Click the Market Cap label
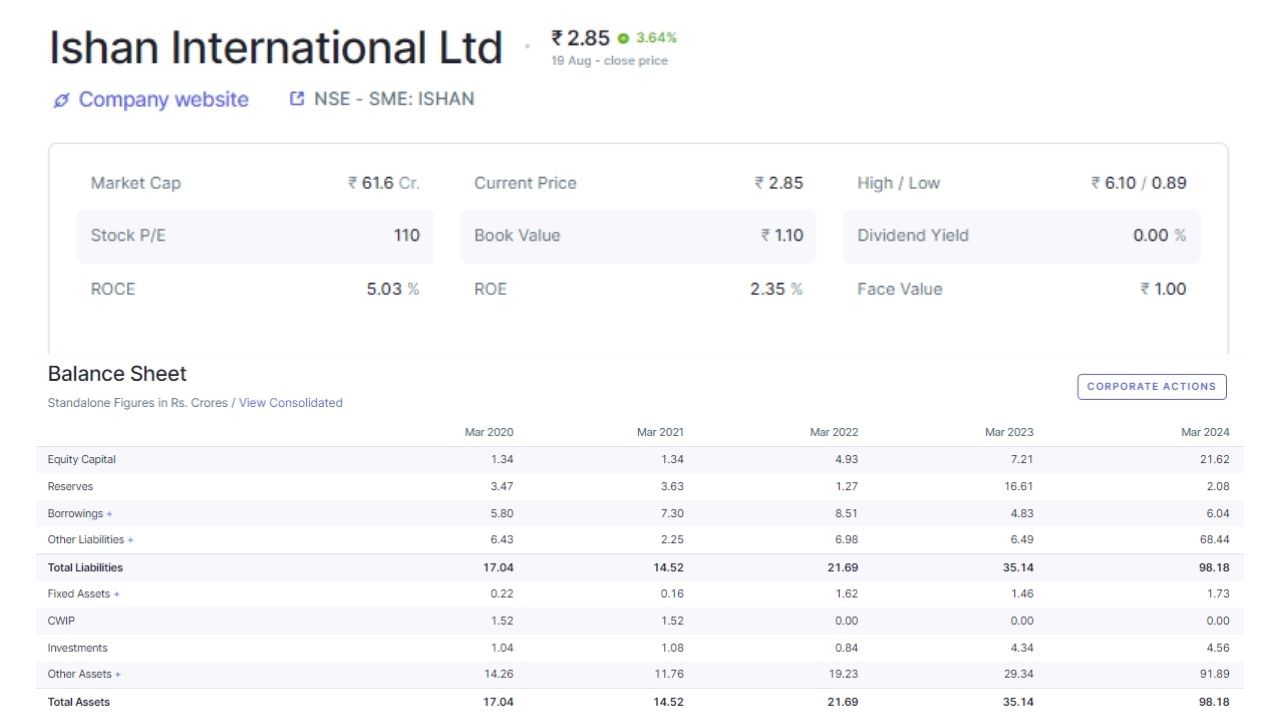 pos(136,183)
